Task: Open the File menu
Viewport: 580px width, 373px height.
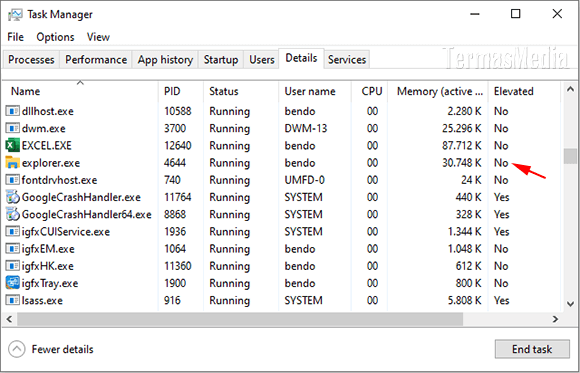Action: point(16,37)
